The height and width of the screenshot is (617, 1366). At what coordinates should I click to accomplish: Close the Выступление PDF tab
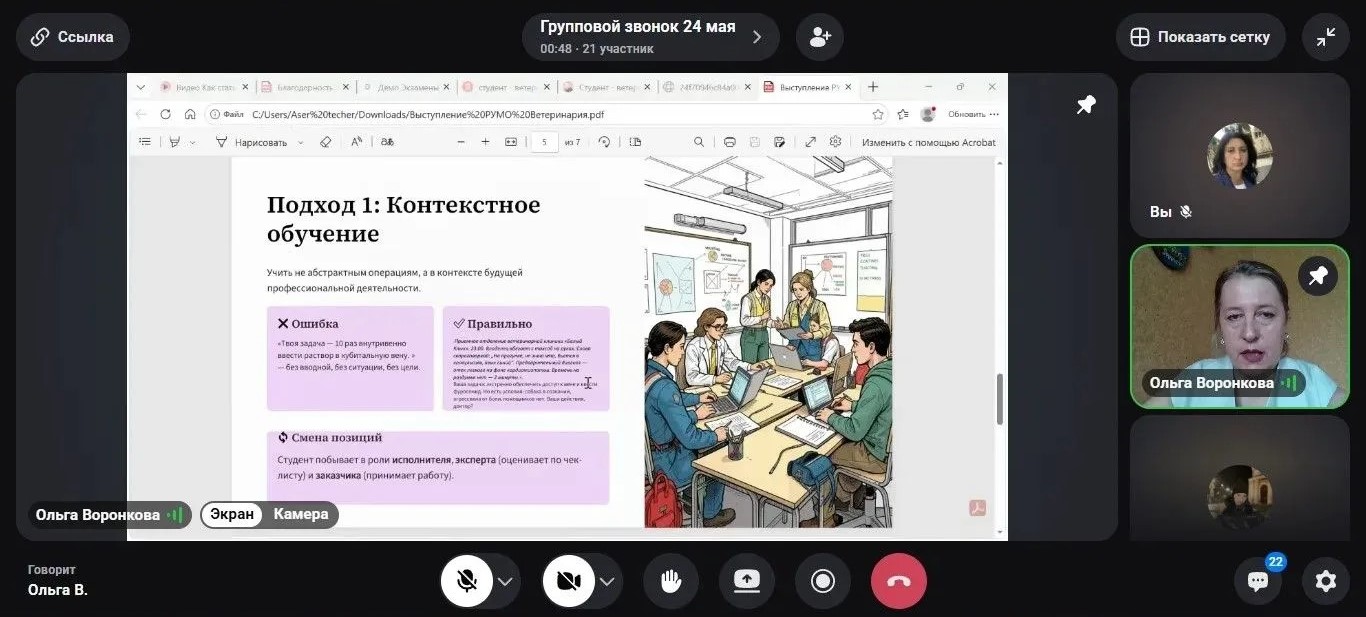coord(850,87)
